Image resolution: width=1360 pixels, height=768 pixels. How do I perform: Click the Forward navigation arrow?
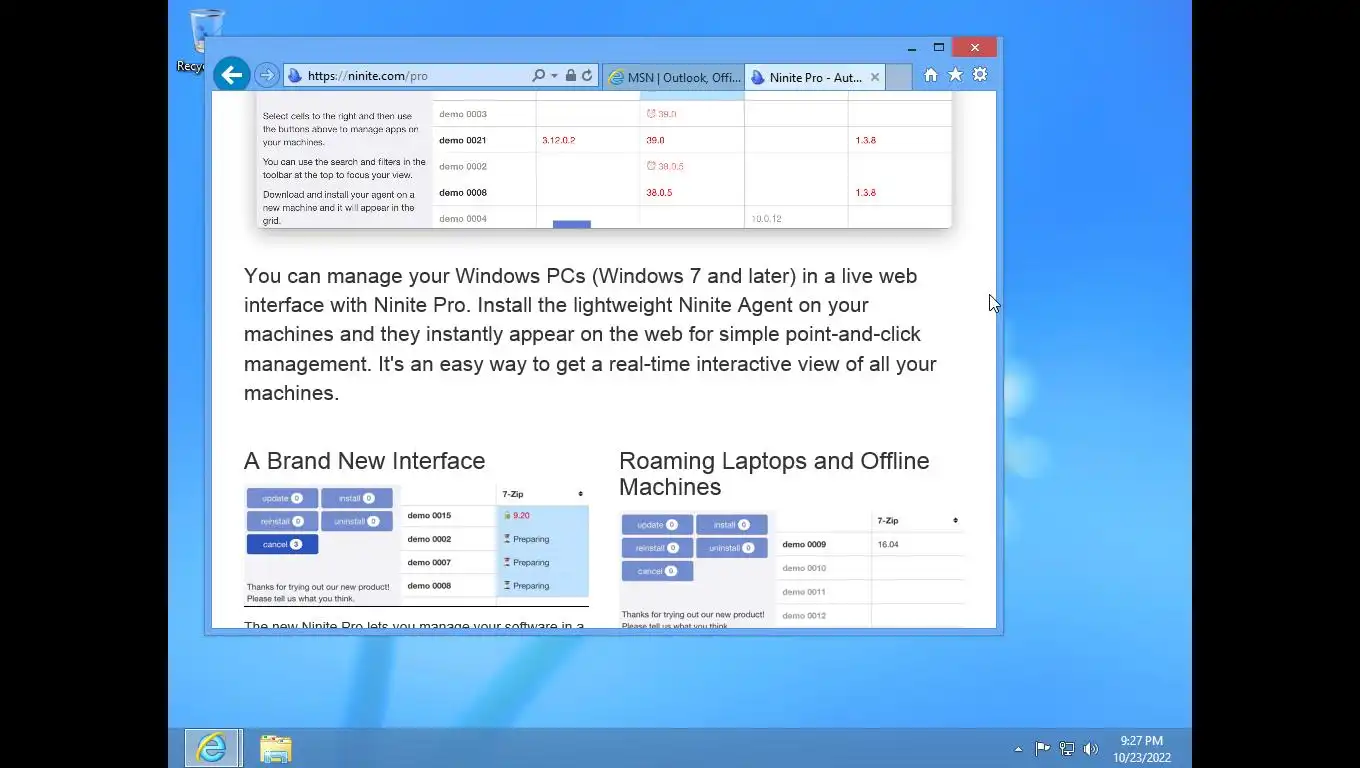[266, 75]
